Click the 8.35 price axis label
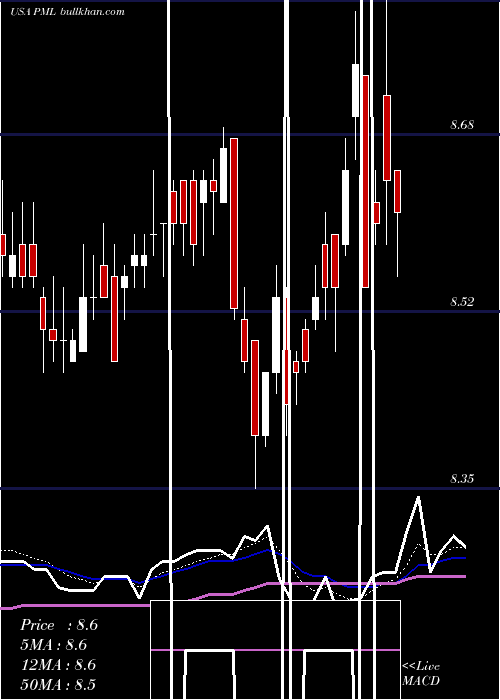The height and width of the screenshot is (700, 500). (x=462, y=479)
